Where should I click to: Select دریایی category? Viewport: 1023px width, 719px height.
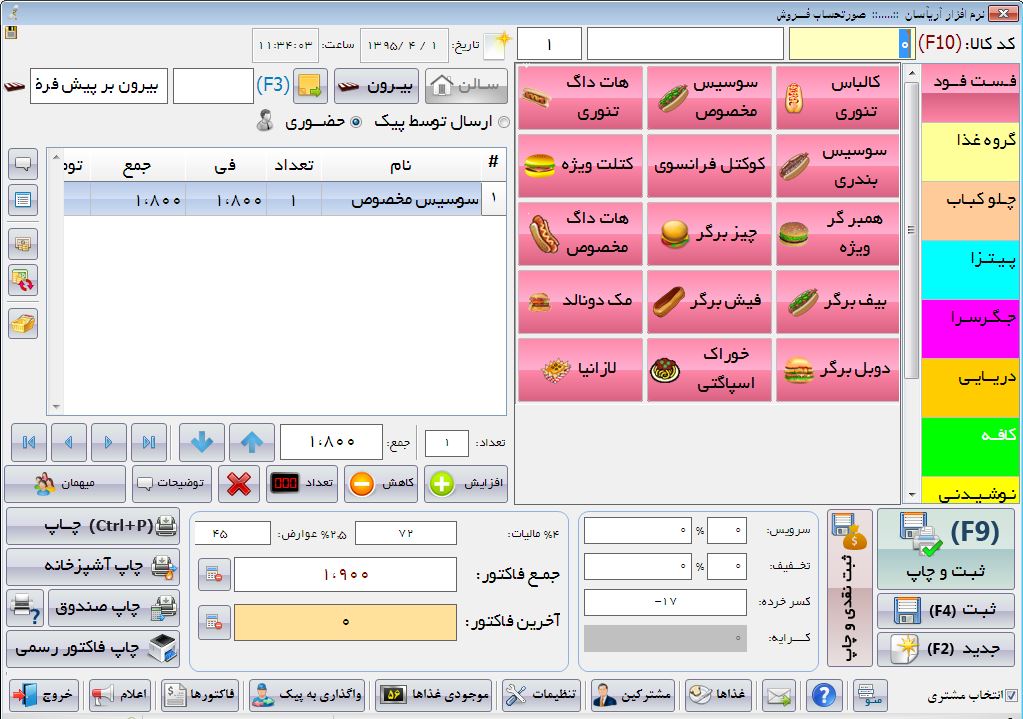970,388
